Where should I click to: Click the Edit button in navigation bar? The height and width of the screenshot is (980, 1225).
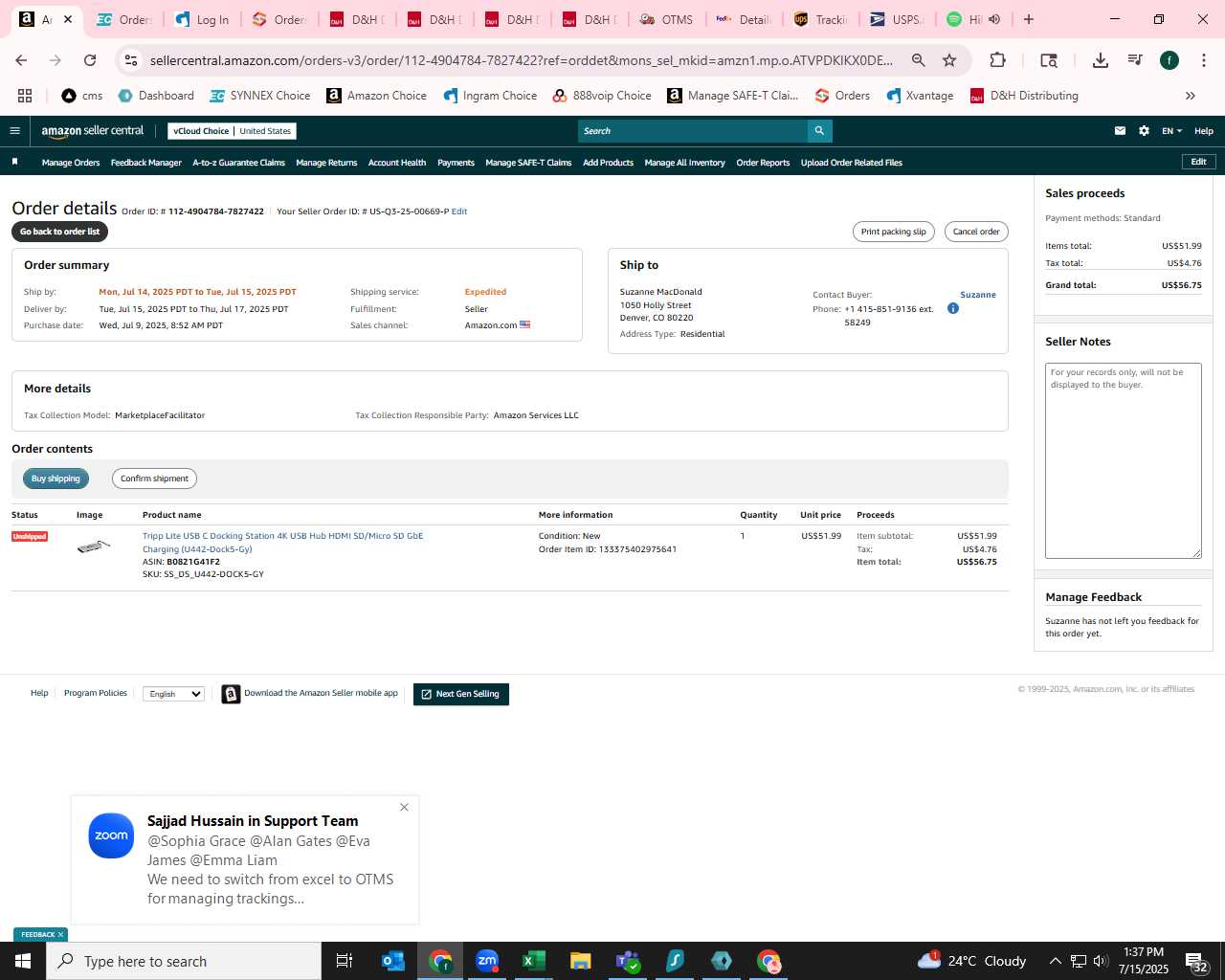(1198, 162)
